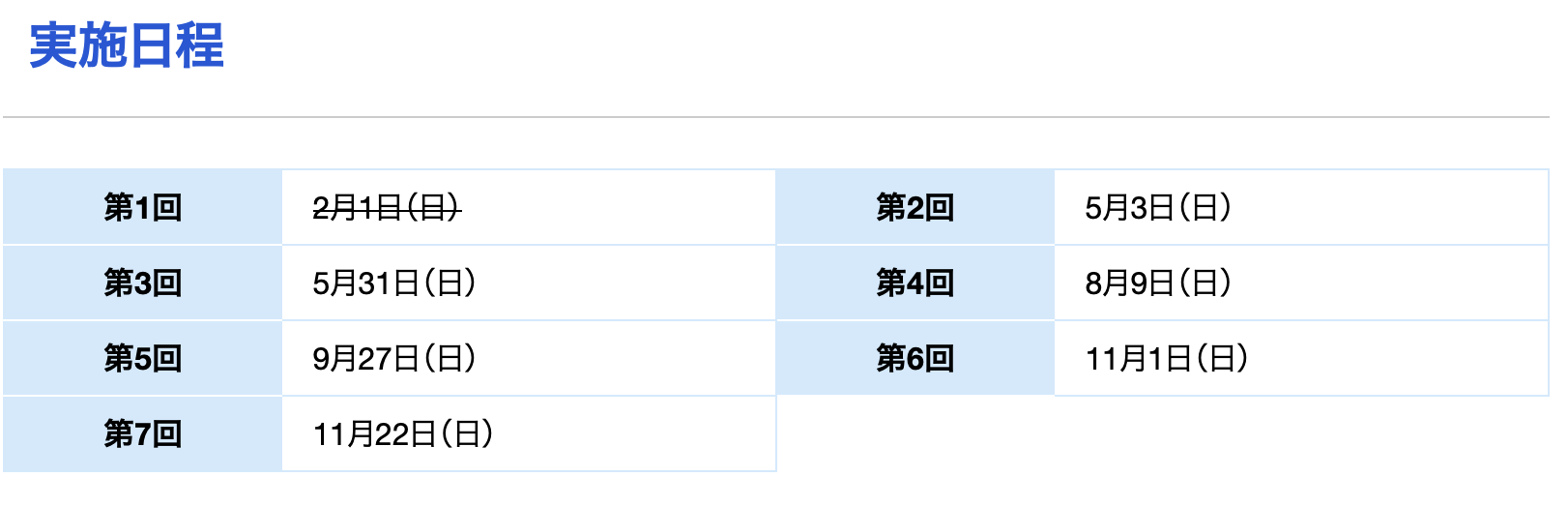This screenshot has height=507, width=1568.
Task: Click the struck-through date 2月1日(日)
Action: [386, 207]
